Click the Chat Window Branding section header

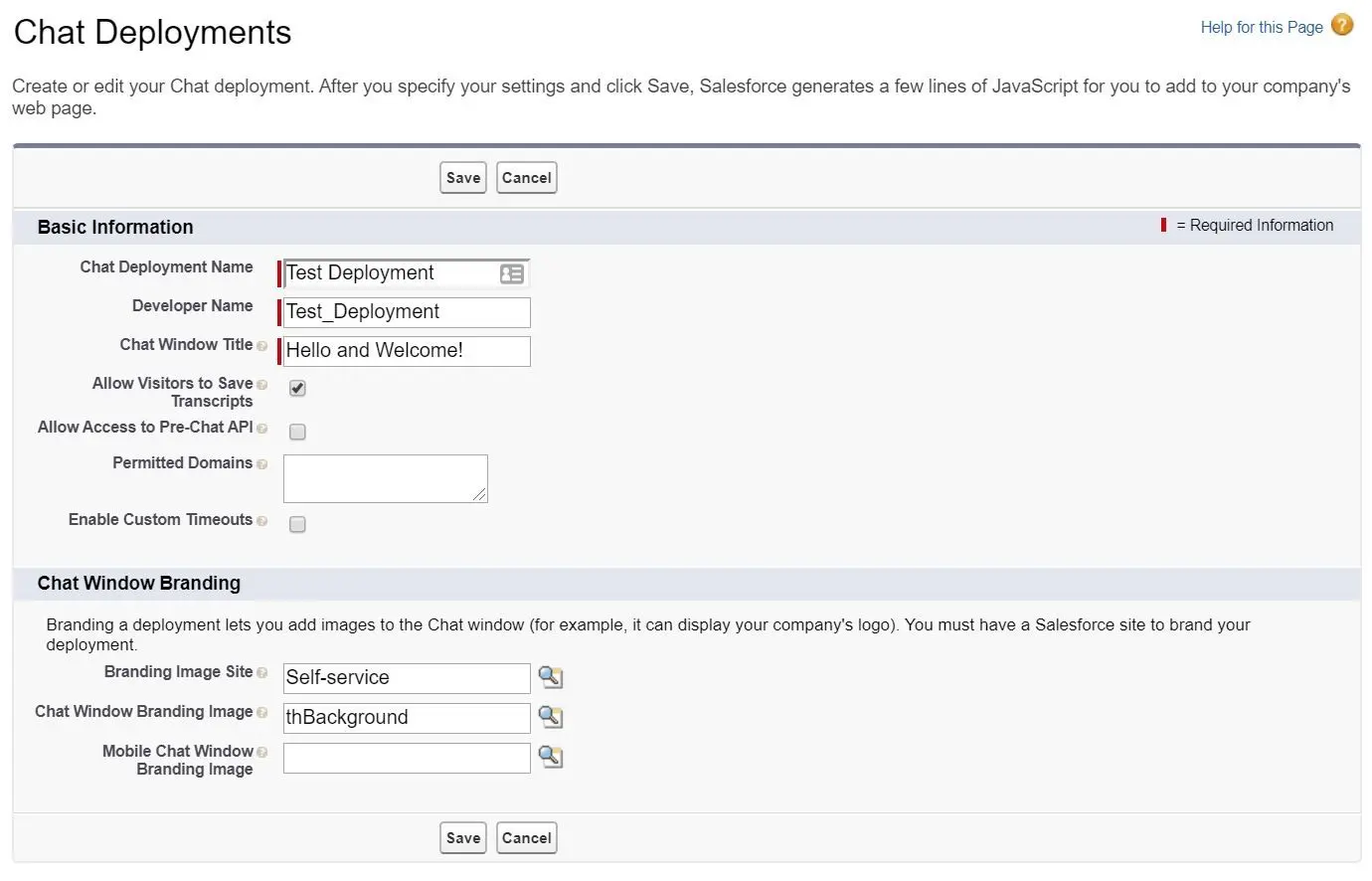point(139,583)
